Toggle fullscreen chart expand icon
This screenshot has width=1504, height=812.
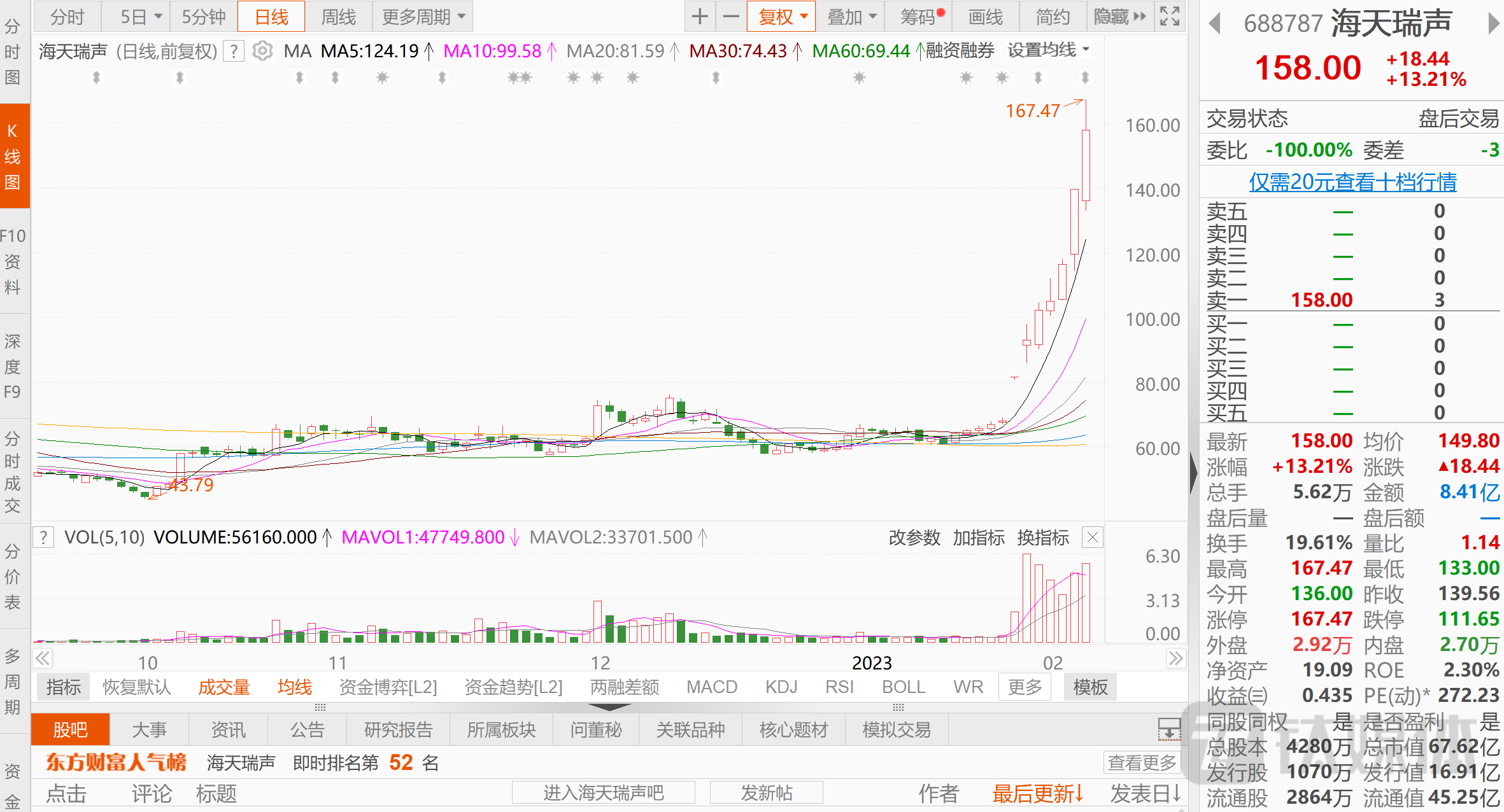pyautogui.click(x=1169, y=17)
